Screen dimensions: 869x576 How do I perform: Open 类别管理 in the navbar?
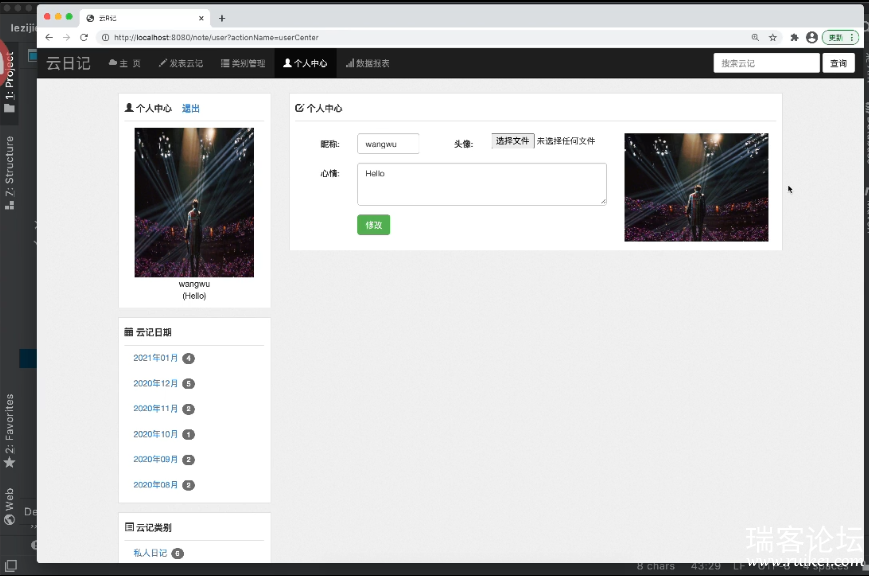[243, 63]
